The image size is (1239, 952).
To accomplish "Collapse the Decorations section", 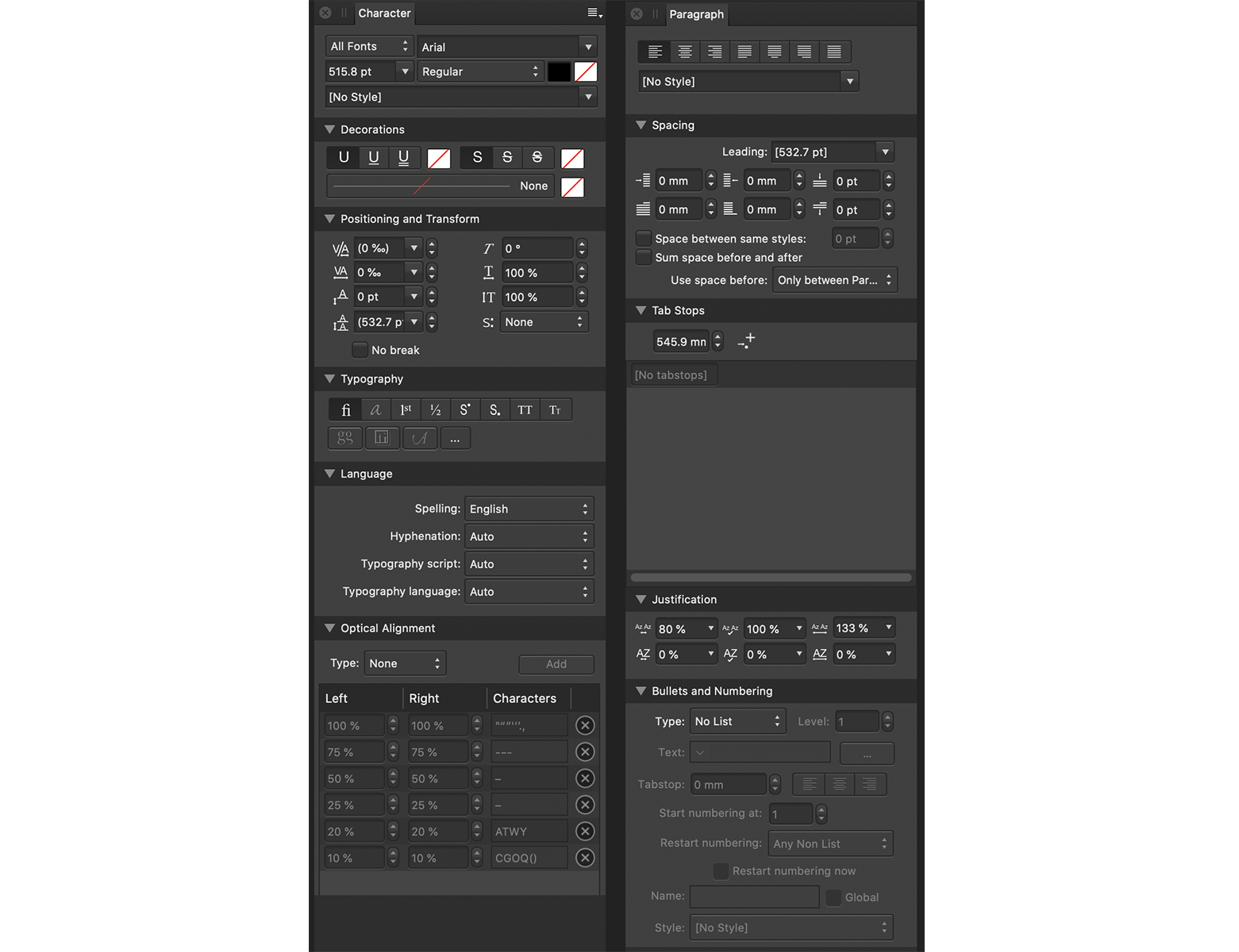I will click(x=329, y=129).
